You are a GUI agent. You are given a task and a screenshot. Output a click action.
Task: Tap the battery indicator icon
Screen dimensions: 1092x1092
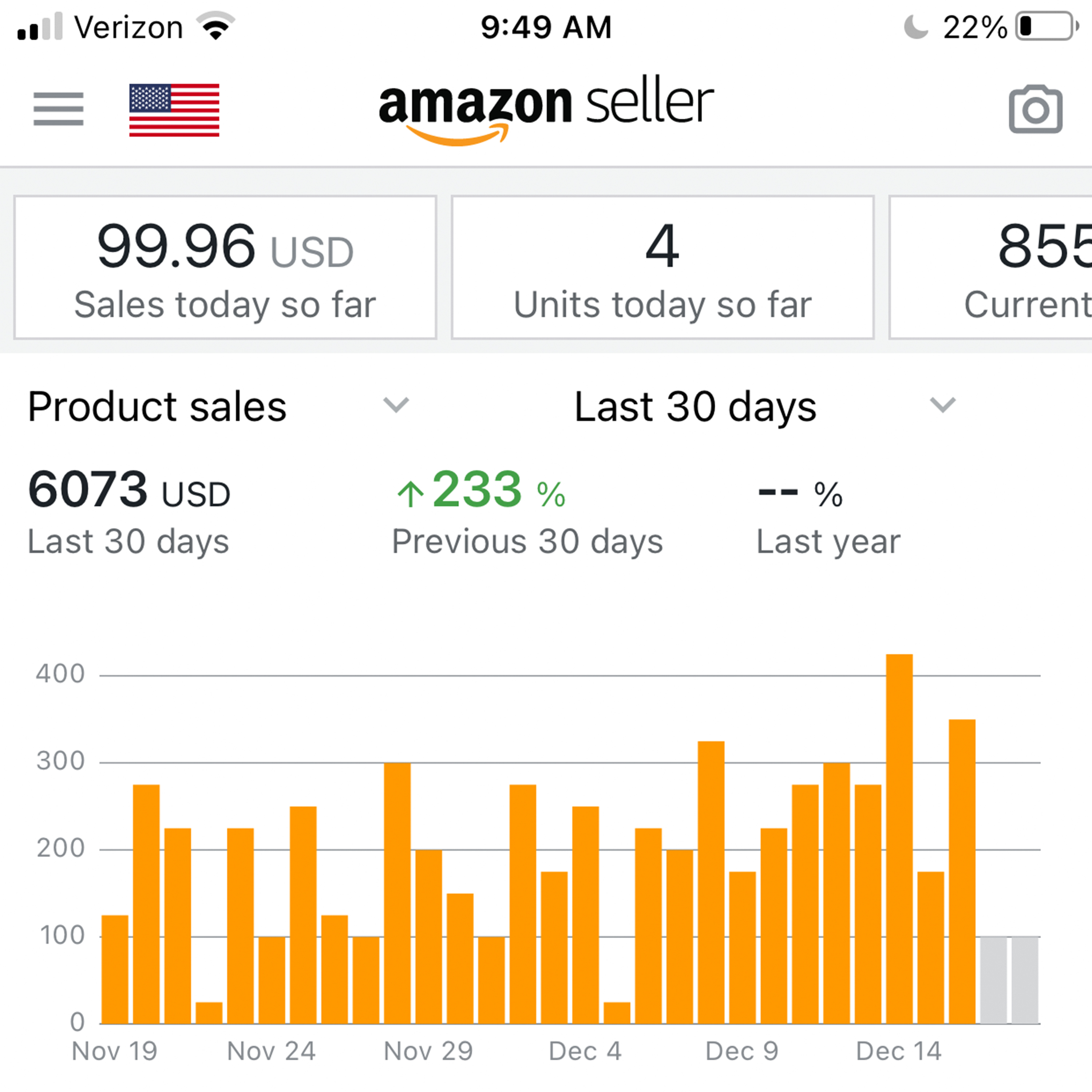click(x=1046, y=27)
